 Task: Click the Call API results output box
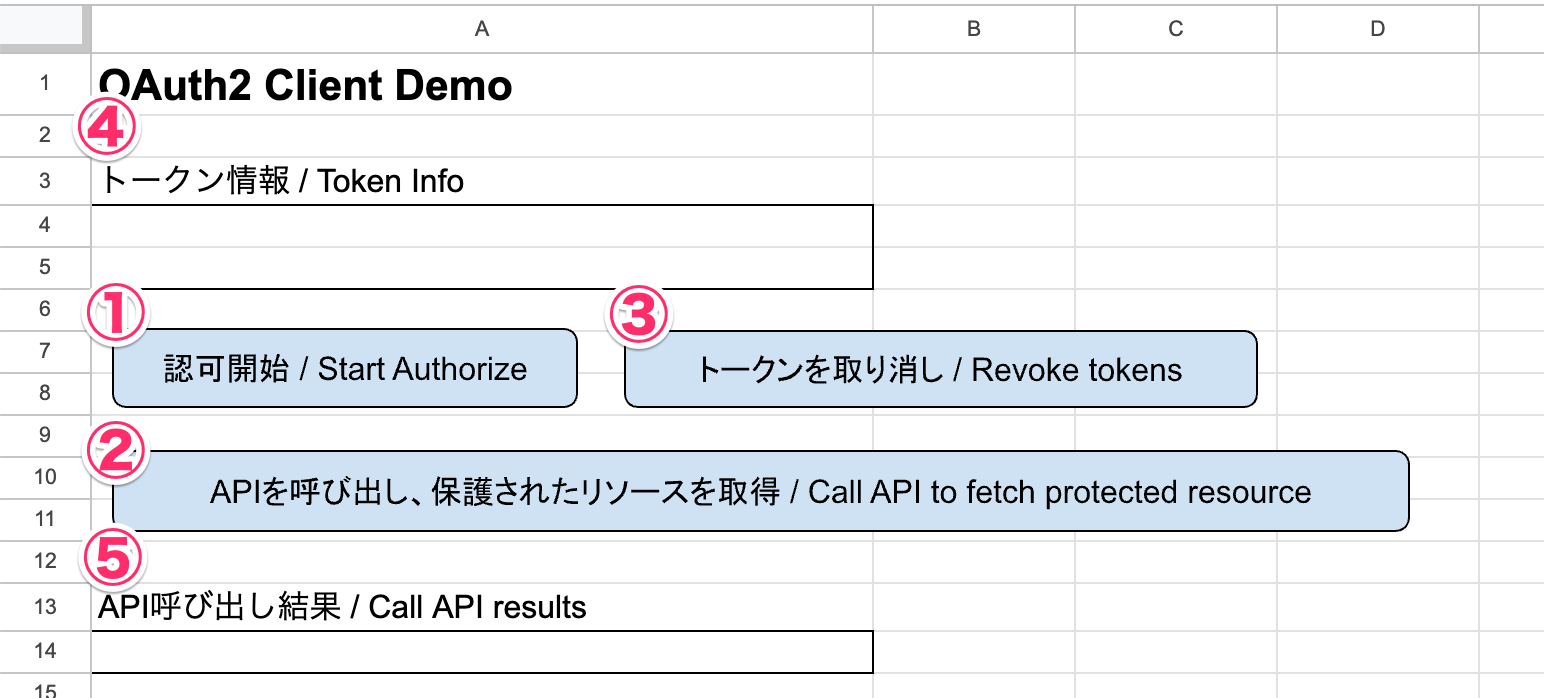pyautogui.click(x=481, y=652)
